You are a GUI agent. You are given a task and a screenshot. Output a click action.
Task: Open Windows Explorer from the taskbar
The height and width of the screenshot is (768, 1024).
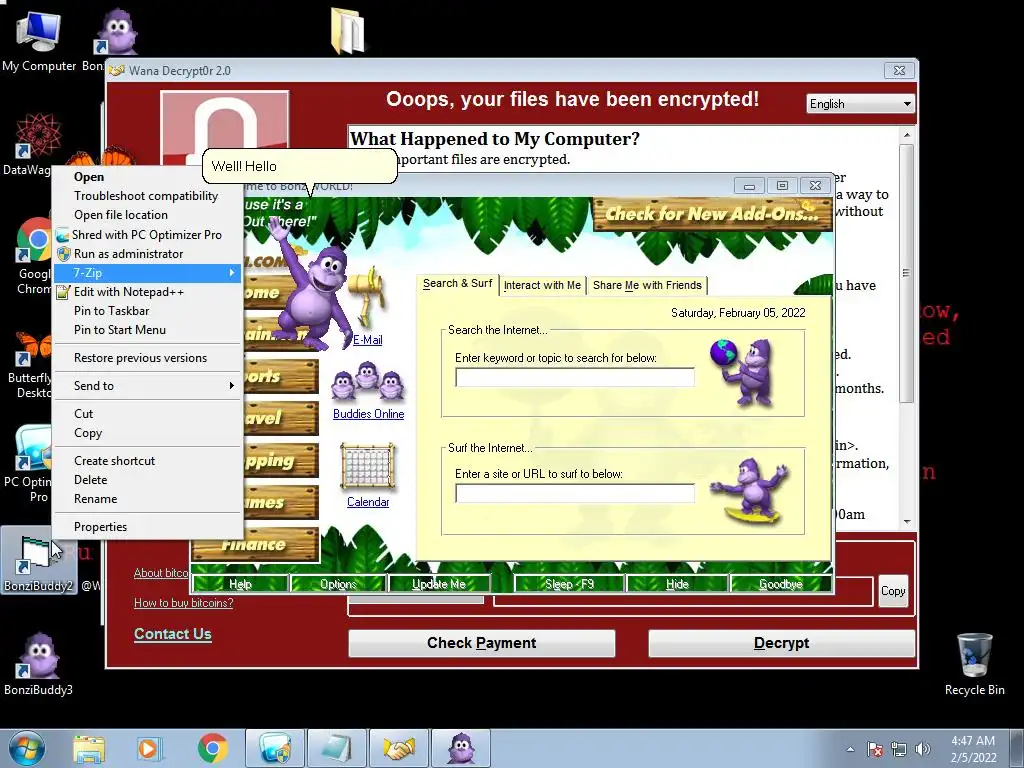[89, 749]
